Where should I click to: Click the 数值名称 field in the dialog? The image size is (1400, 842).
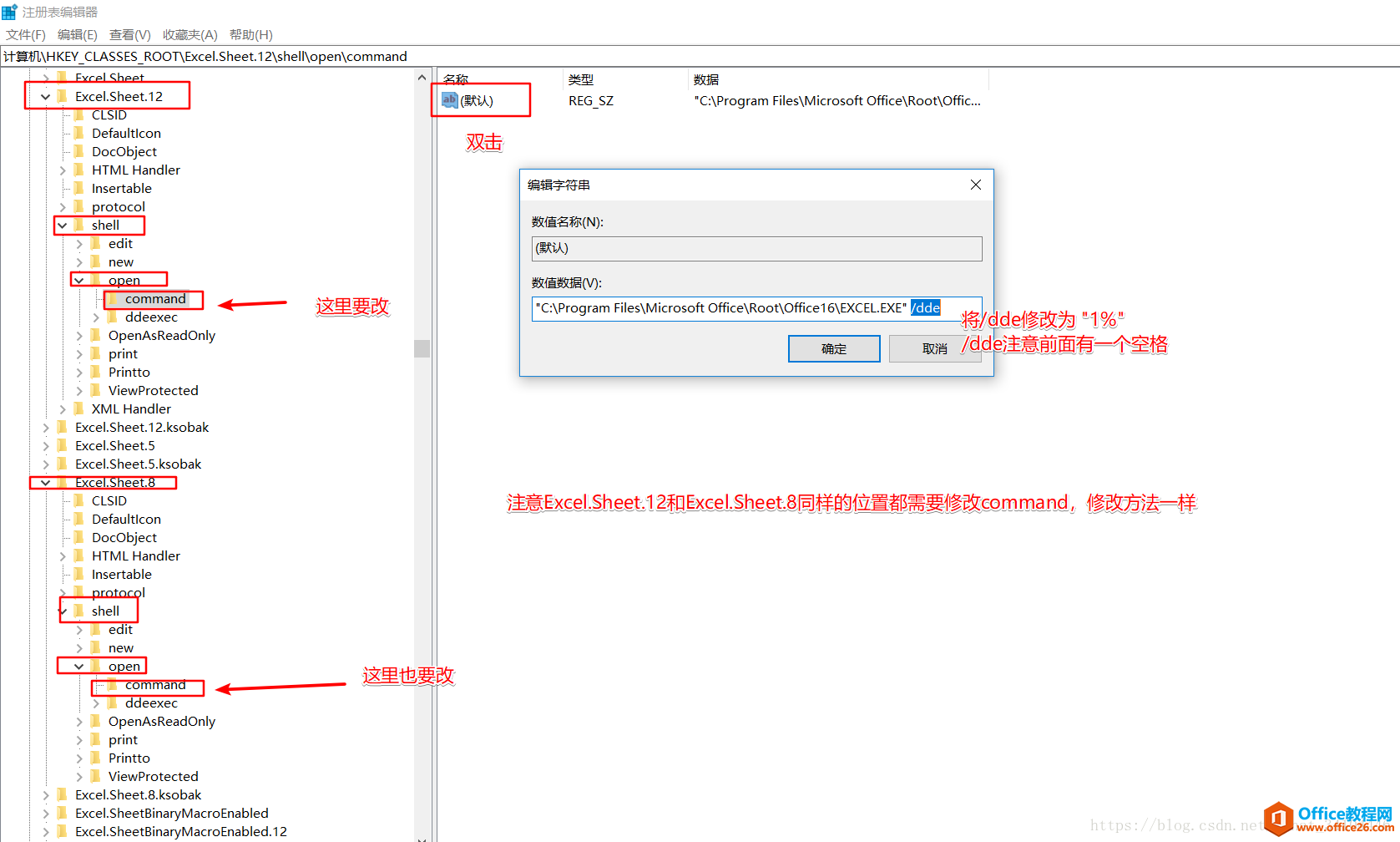coord(756,248)
